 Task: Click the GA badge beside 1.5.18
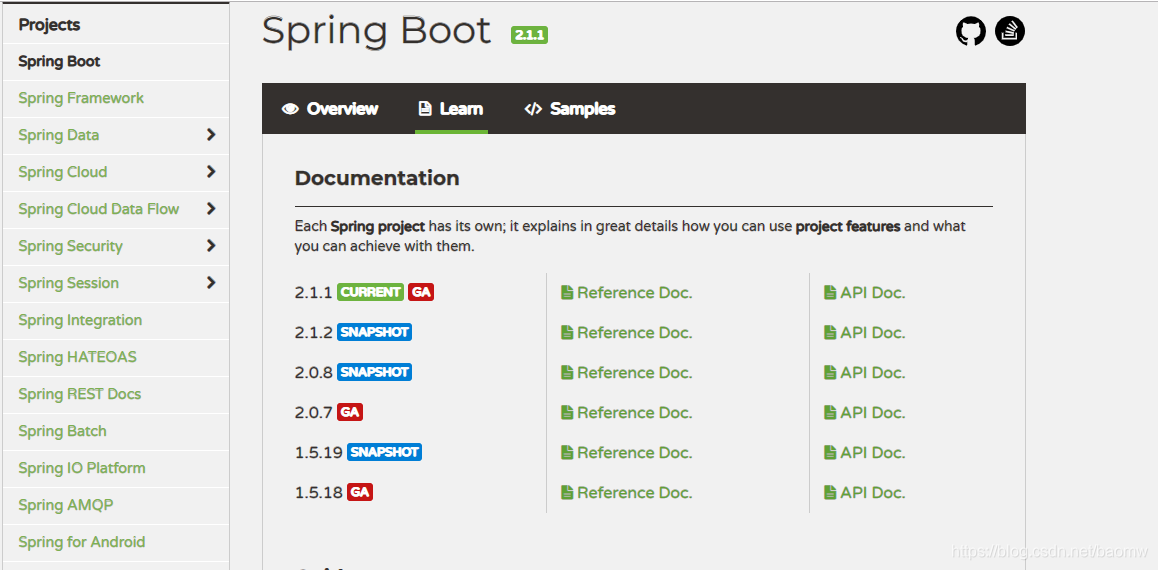click(360, 492)
